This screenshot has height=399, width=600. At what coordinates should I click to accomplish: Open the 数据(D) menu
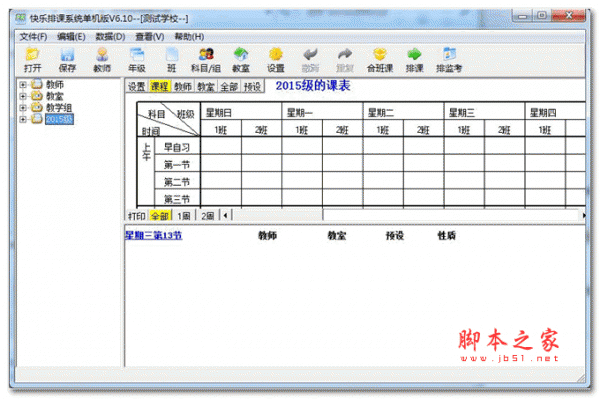pos(110,37)
